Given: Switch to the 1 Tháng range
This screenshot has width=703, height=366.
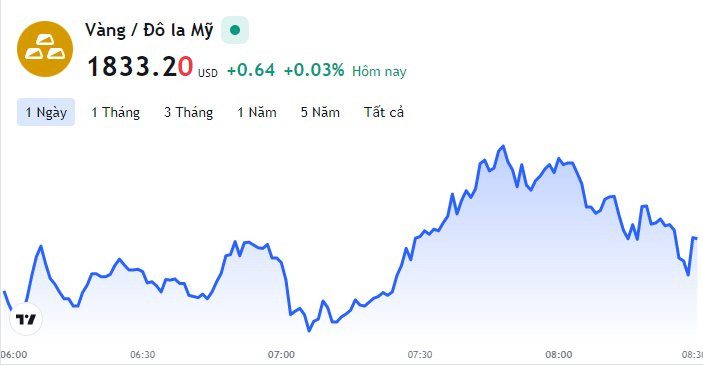Looking at the screenshot, I should [116, 112].
